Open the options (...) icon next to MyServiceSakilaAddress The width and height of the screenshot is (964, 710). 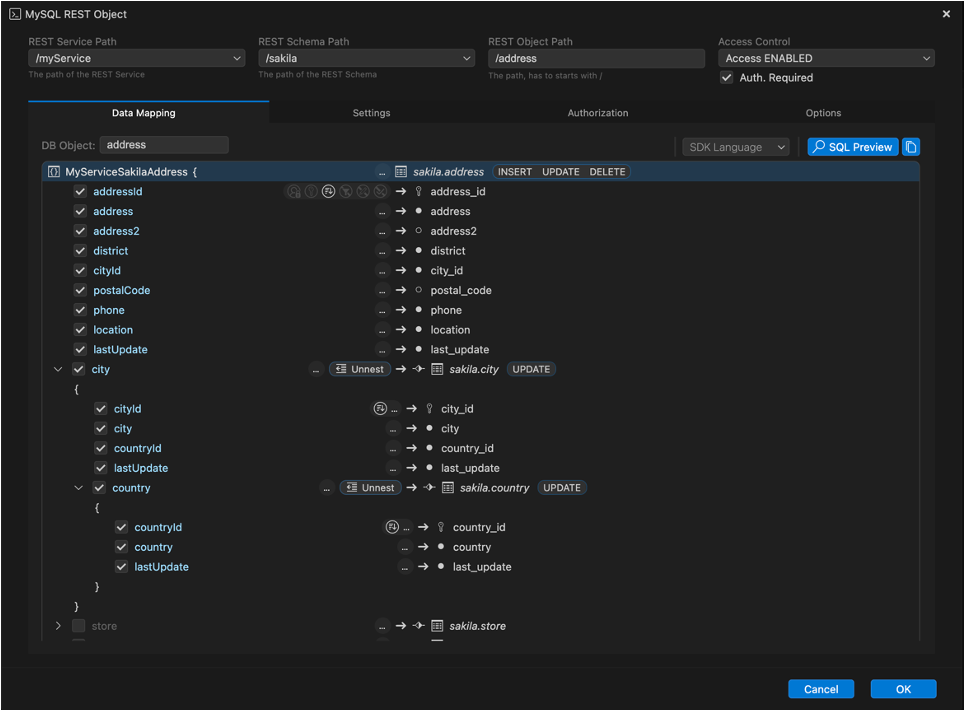coord(381,171)
